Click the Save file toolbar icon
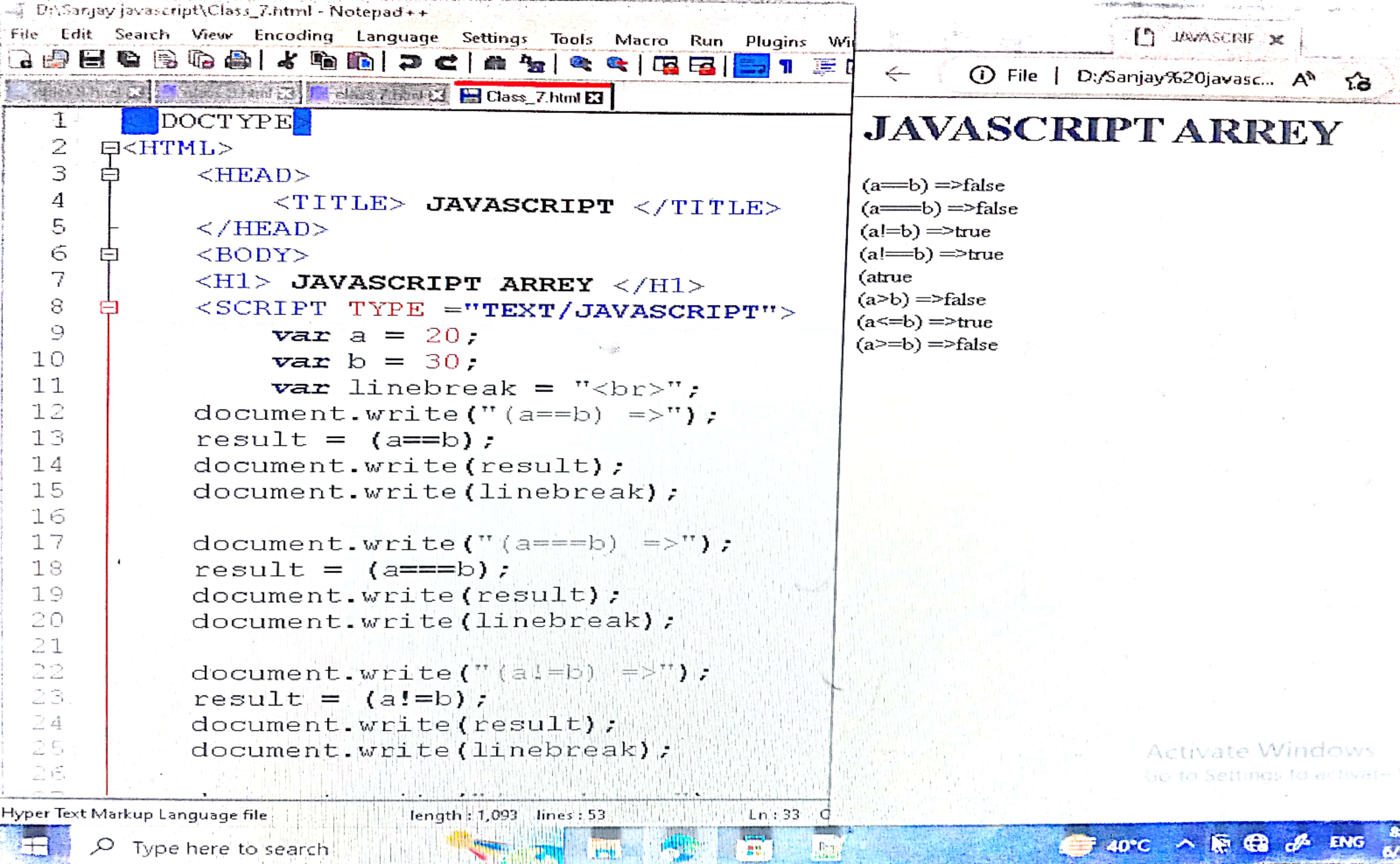The height and width of the screenshot is (864, 1400). pos(91,59)
